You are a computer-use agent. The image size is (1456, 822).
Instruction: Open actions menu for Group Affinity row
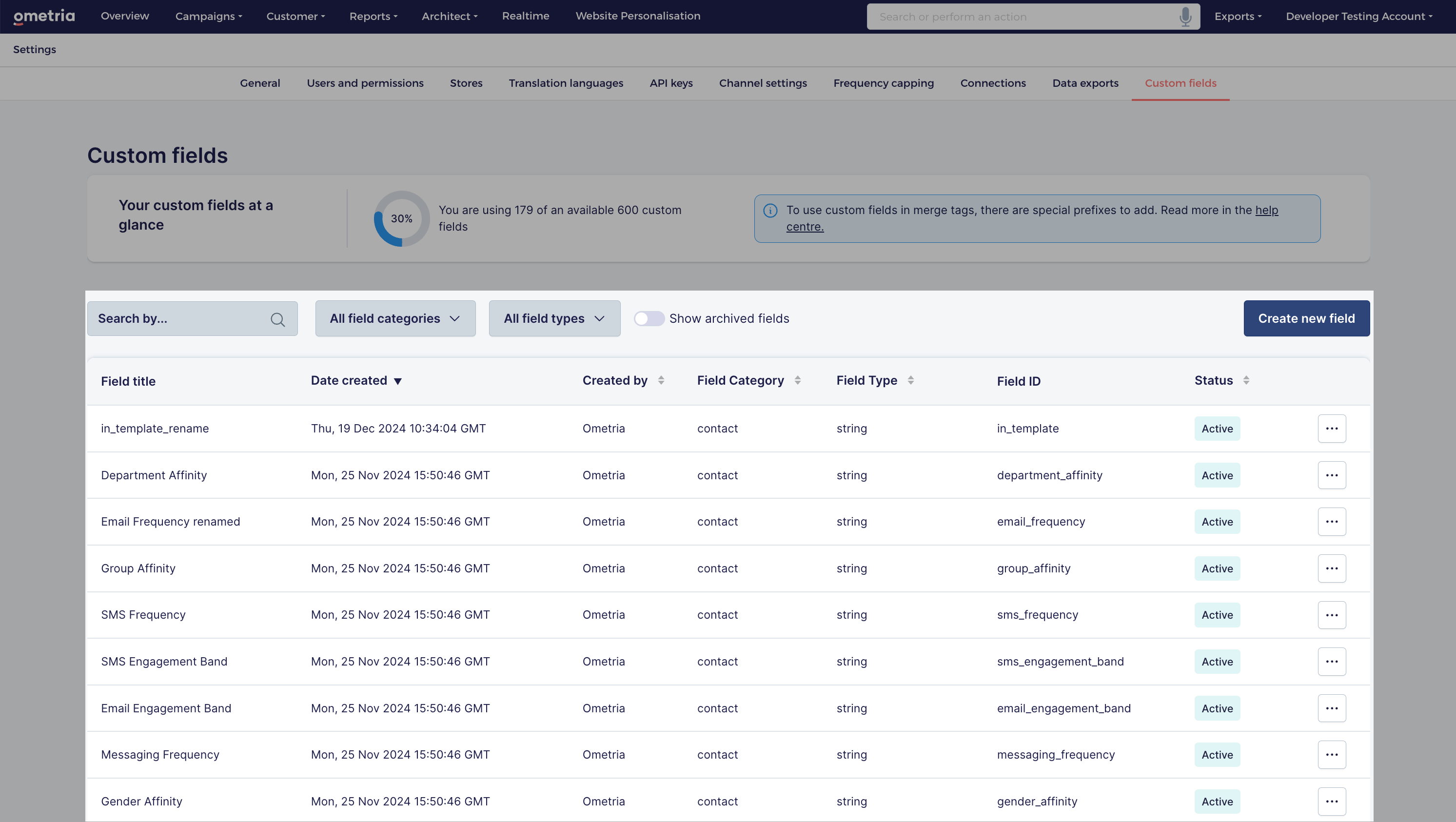click(x=1332, y=569)
